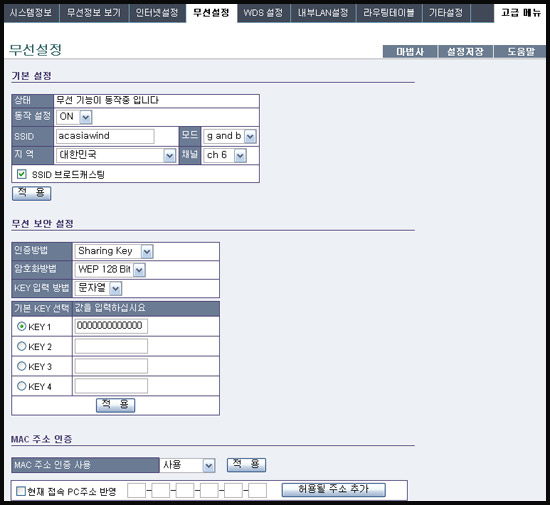Switch to the WDS 설정 tab

(x=263, y=13)
